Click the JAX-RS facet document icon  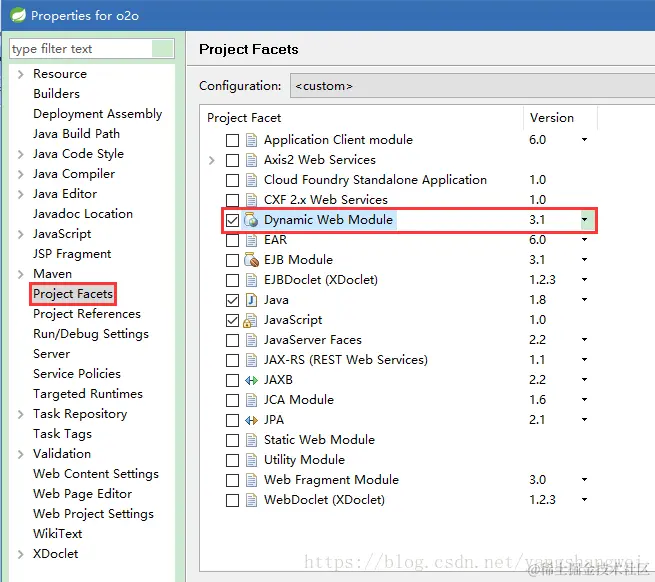pyautogui.click(x=251, y=360)
